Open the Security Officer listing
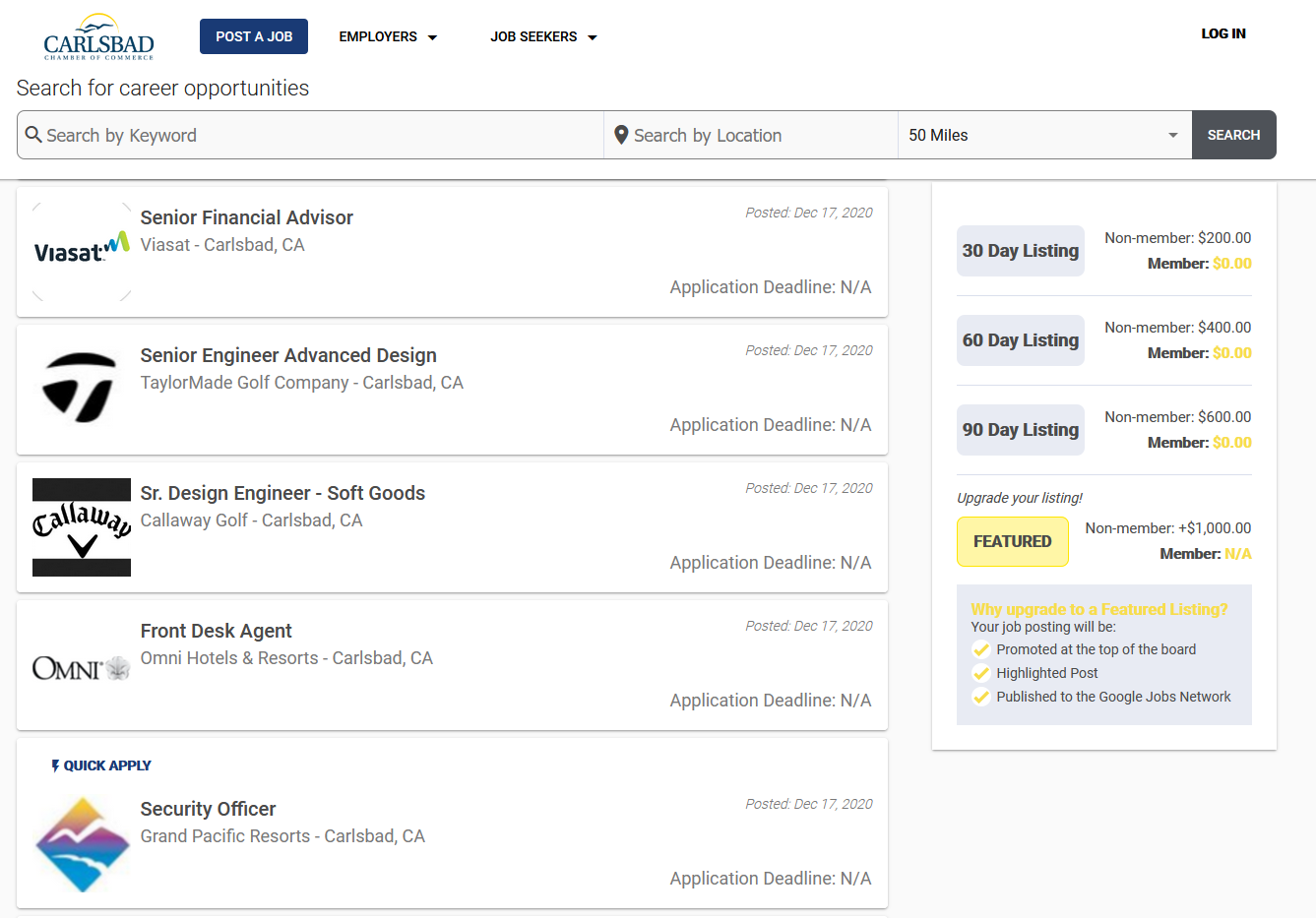1316x918 pixels. [208, 809]
